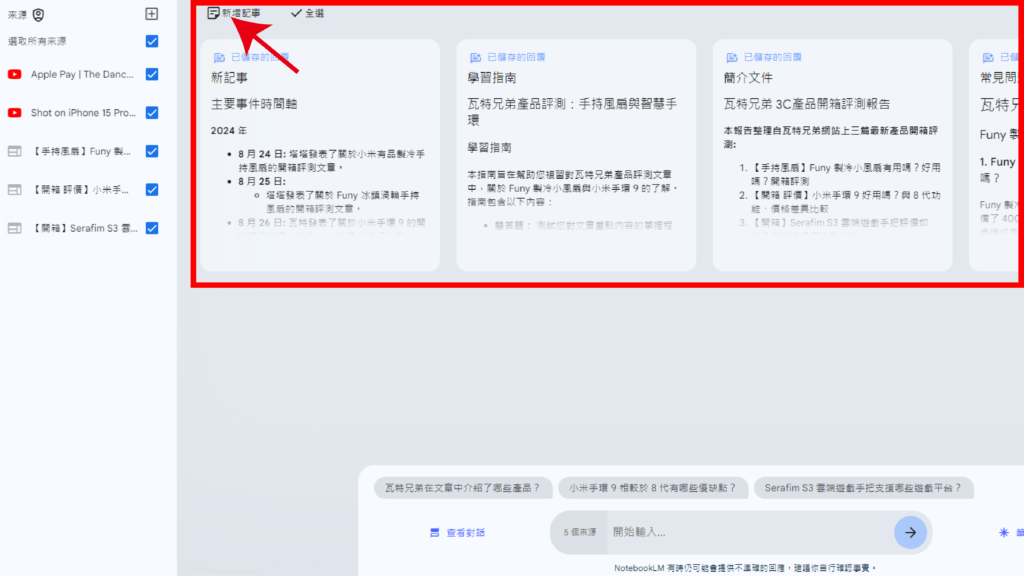Viewport: 1024px width, 576px height.
Task: Click the shield icon beside 來源
Action: point(39,14)
